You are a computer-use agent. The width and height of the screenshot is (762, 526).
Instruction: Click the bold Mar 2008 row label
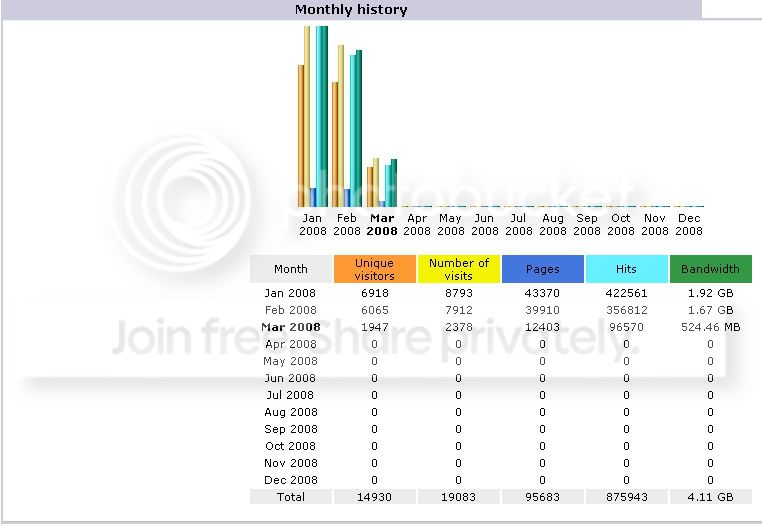(x=291, y=327)
